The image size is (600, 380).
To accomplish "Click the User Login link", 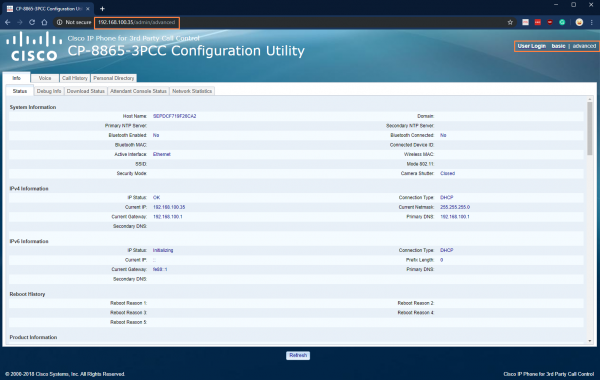I will pyautogui.click(x=532, y=46).
